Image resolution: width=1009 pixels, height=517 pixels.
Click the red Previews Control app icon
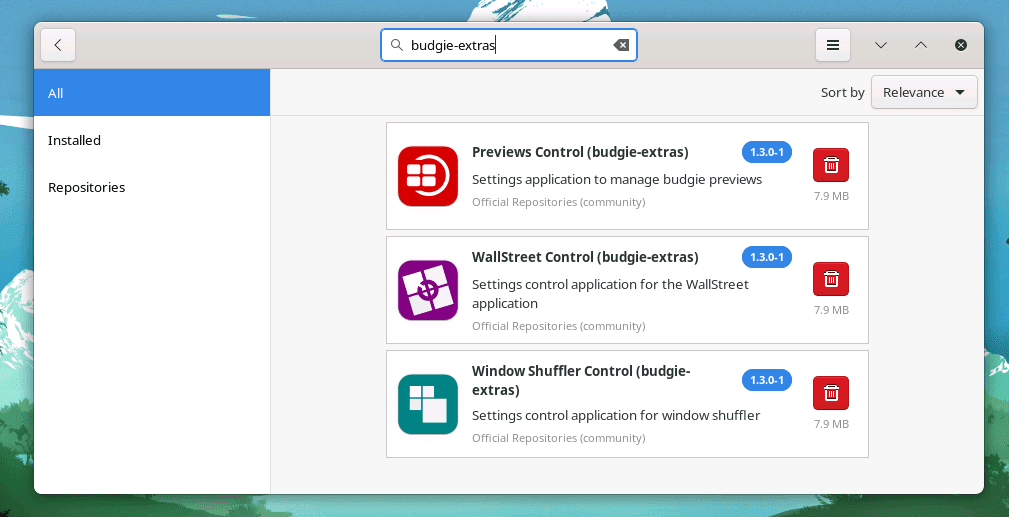pyautogui.click(x=428, y=176)
